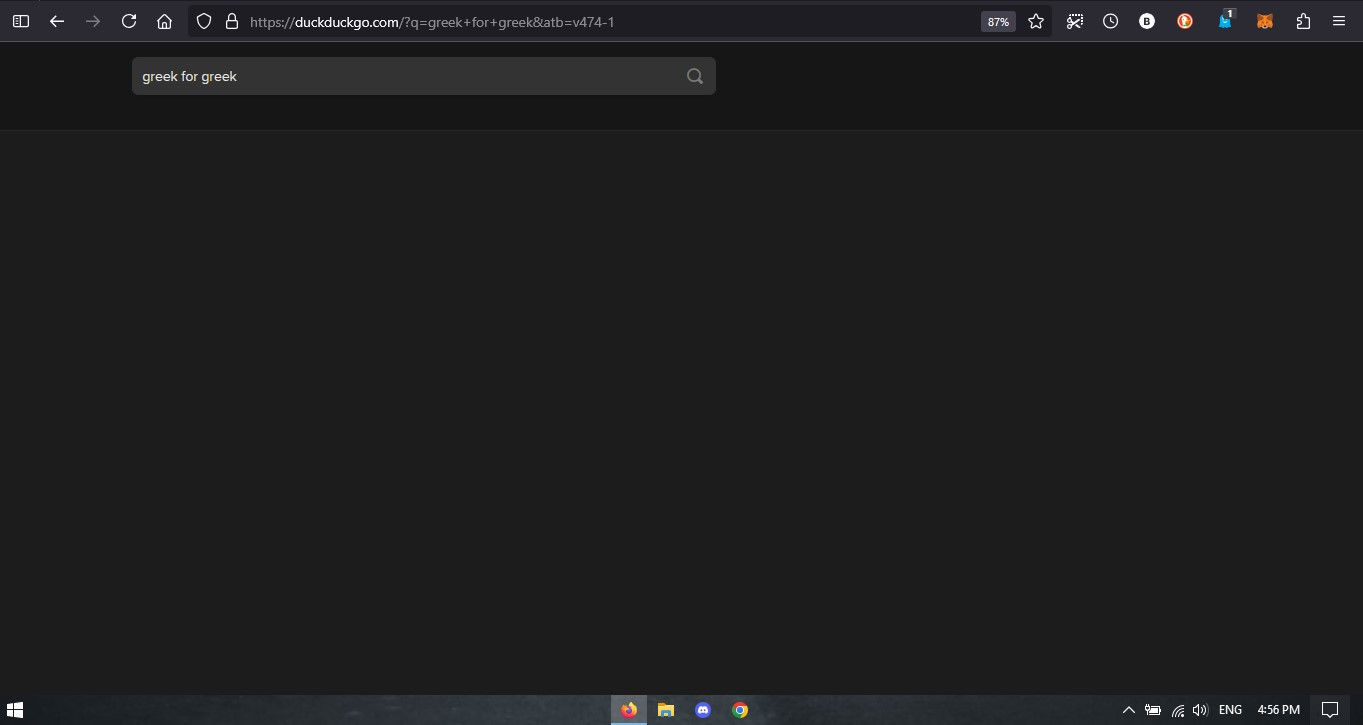Open the MetaMask fox extension
The width and height of the screenshot is (1363, 725).
coord(1265,21)
